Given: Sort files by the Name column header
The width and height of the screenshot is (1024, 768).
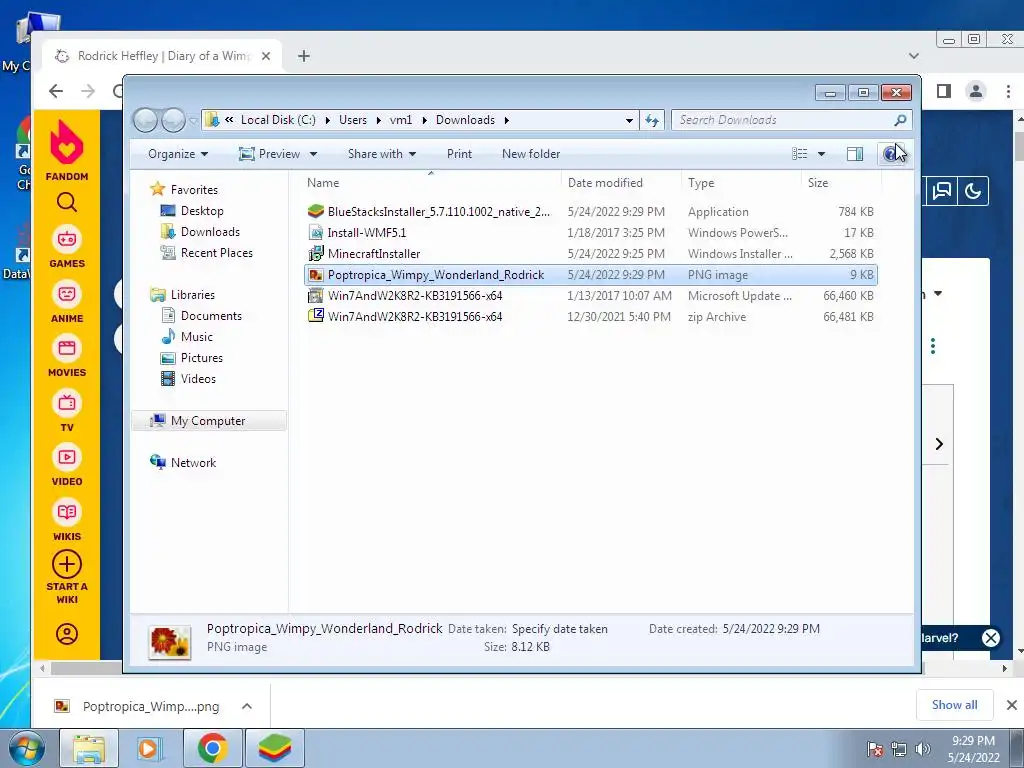Looking at the screenshot, I should coord(431,183).
